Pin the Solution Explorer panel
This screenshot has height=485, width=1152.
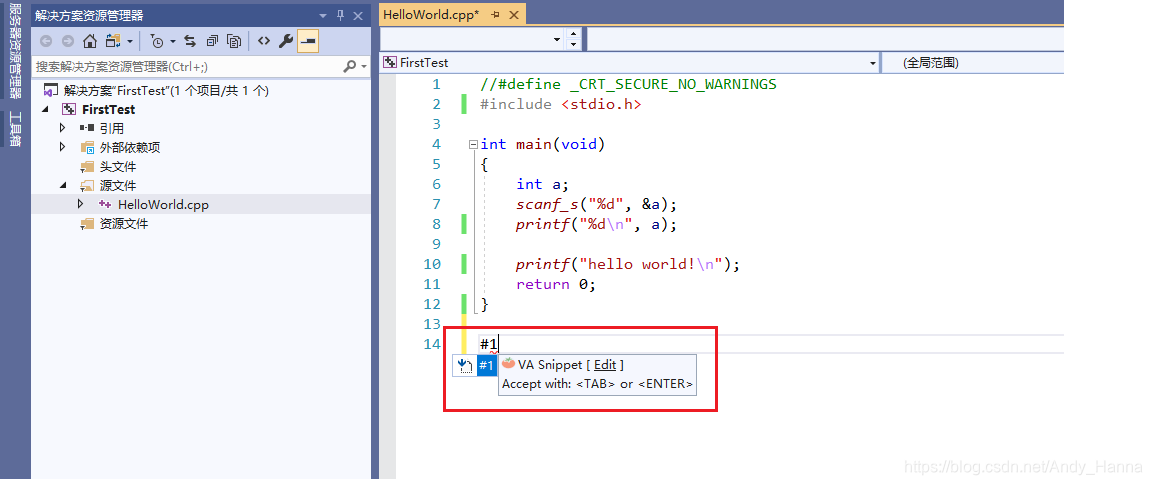pyautogui.click(x=340, y=15)
